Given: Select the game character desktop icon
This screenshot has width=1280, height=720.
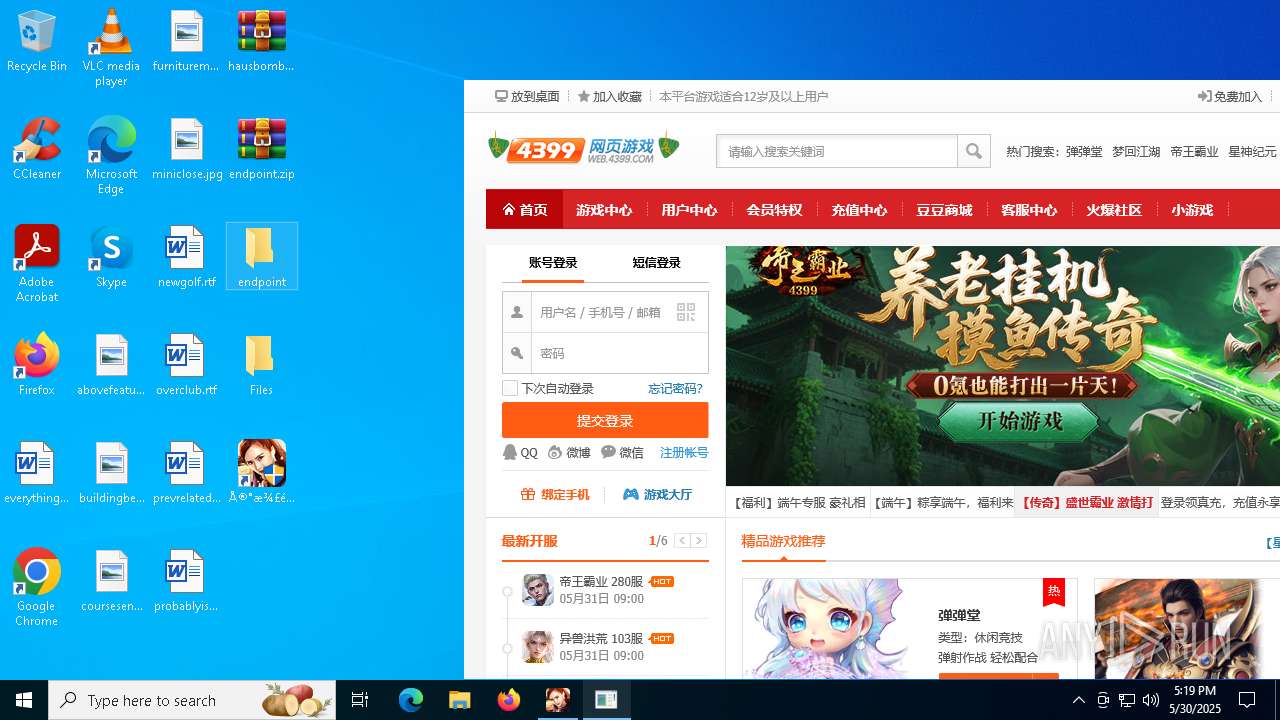Looking at the screenshot, I should (261, 473).
